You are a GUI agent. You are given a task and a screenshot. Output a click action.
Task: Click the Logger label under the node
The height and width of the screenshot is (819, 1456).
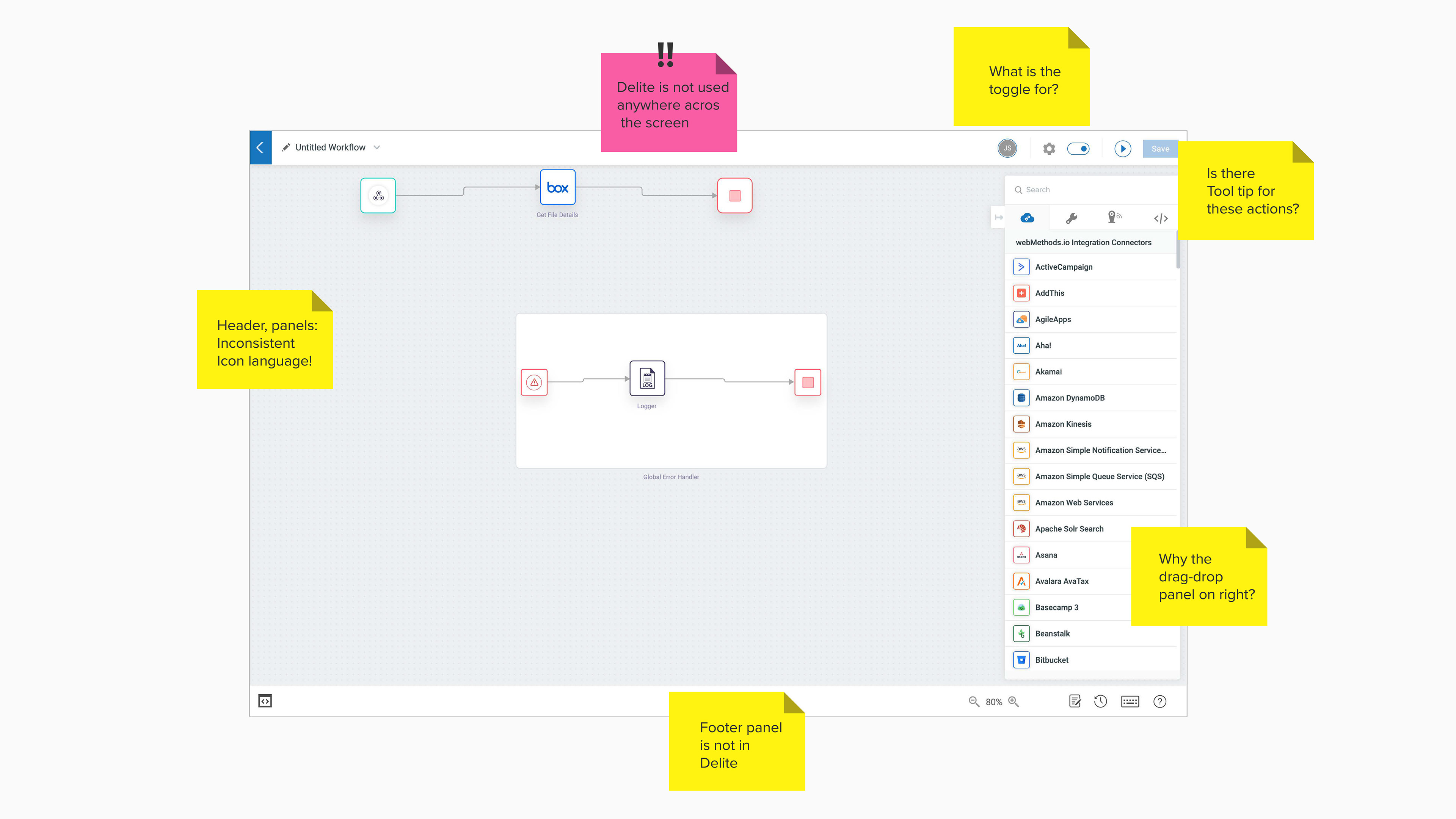pos(646,406)
